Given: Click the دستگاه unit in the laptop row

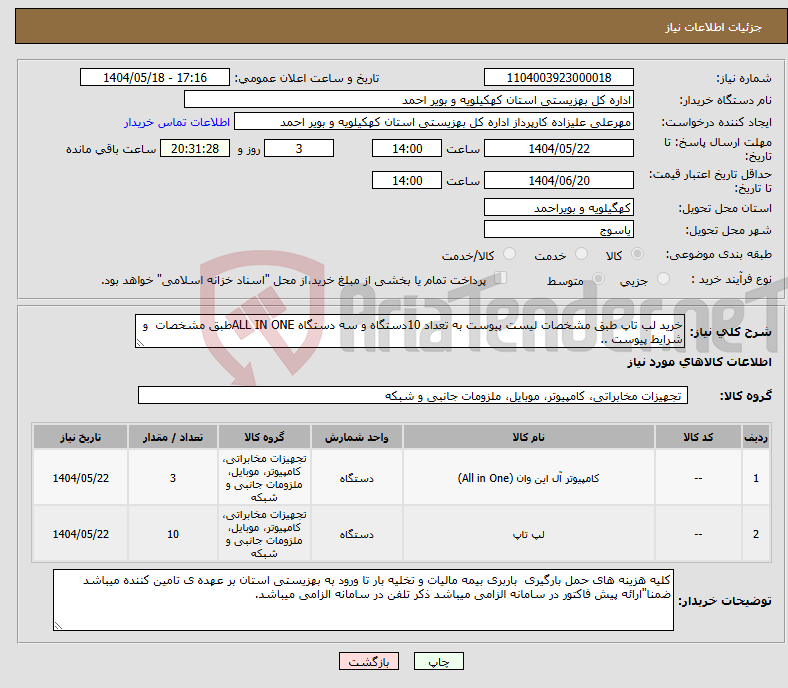Looking at the screenshot, I should point(356,534).
